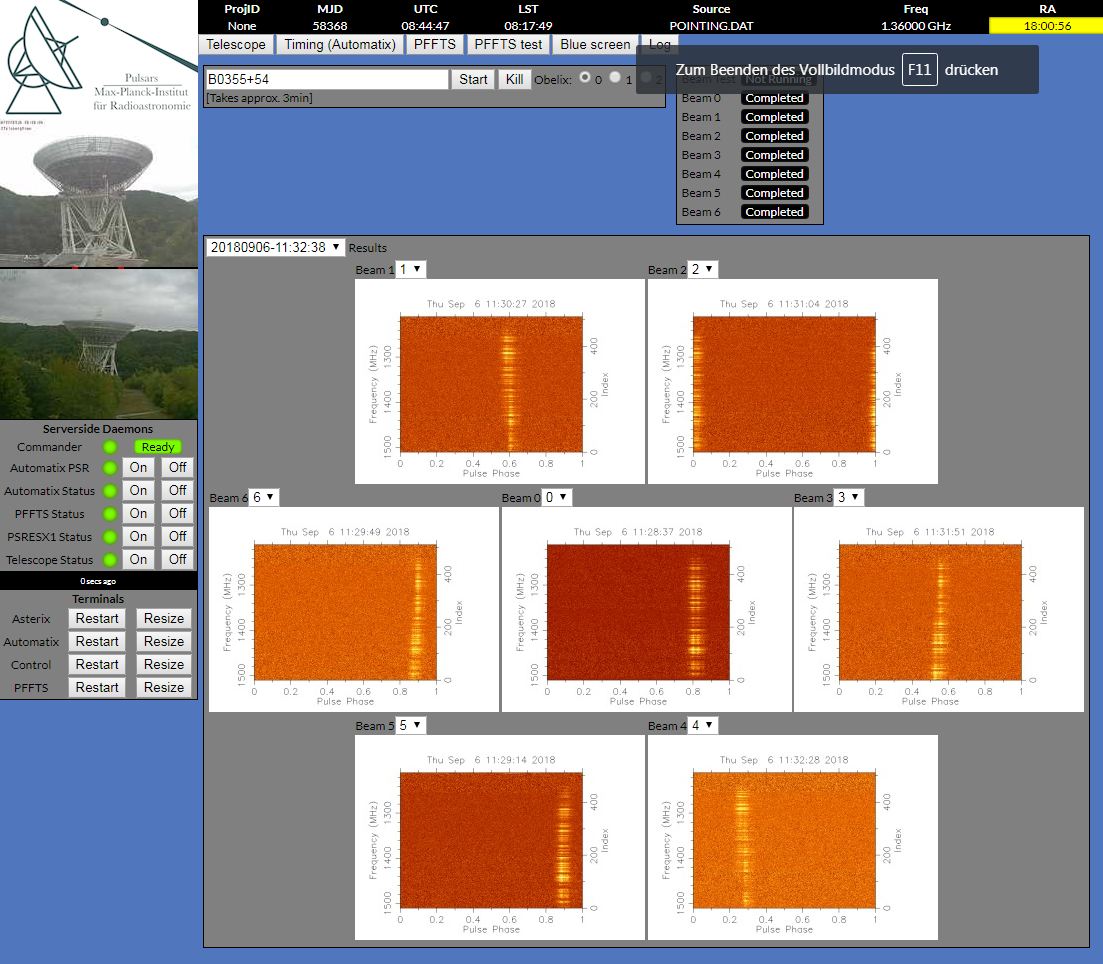The width and height of the screenshot is (1103, 964).
Task: Click the Beam 3 frequency-phase plot
Action: pos(938,609)
